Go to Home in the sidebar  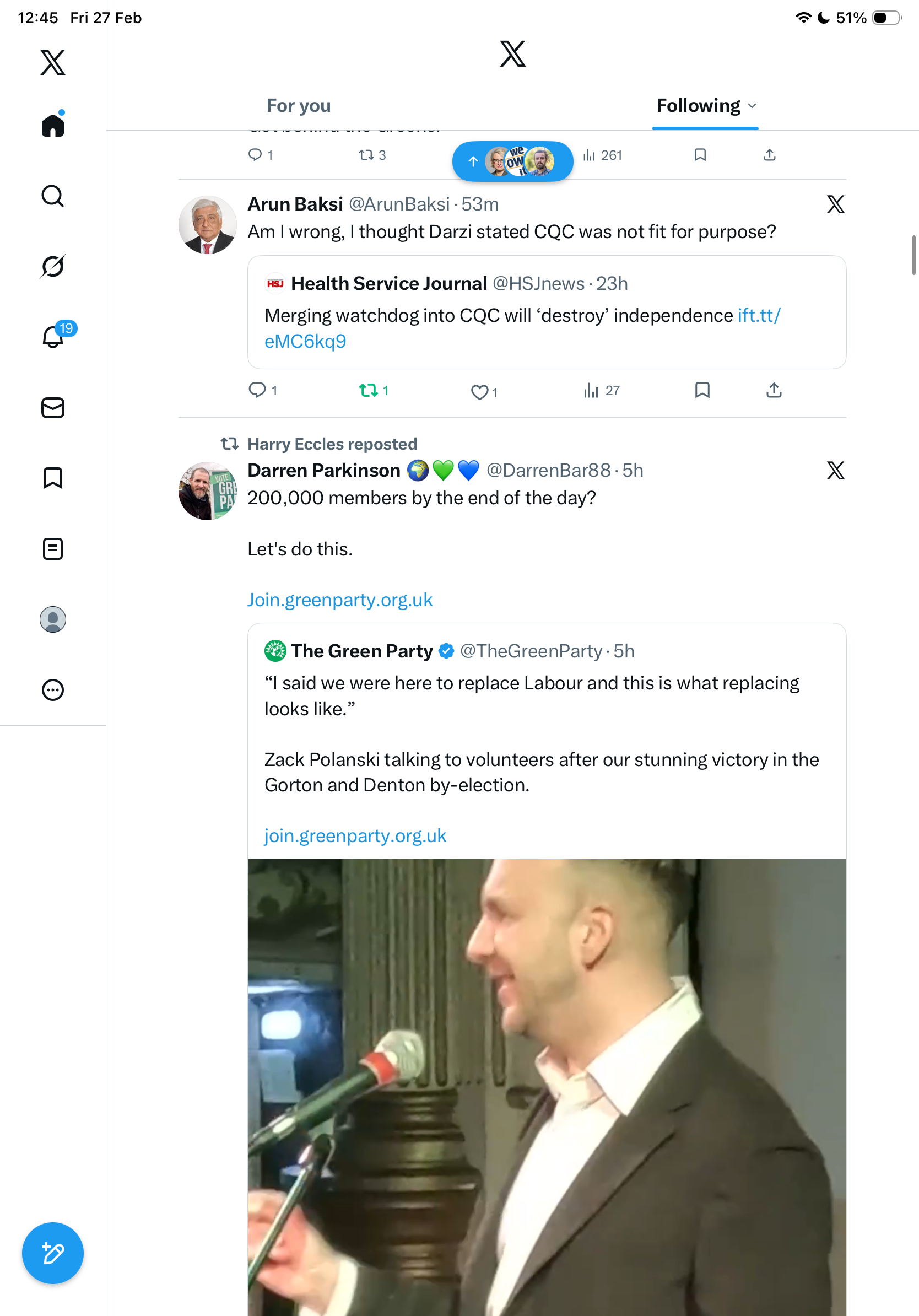[53, 126]
